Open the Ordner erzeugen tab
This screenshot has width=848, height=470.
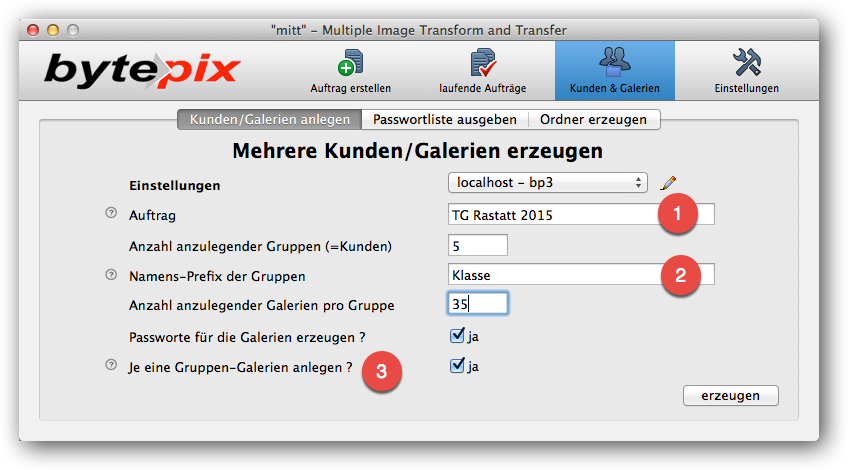pos(593,120)
